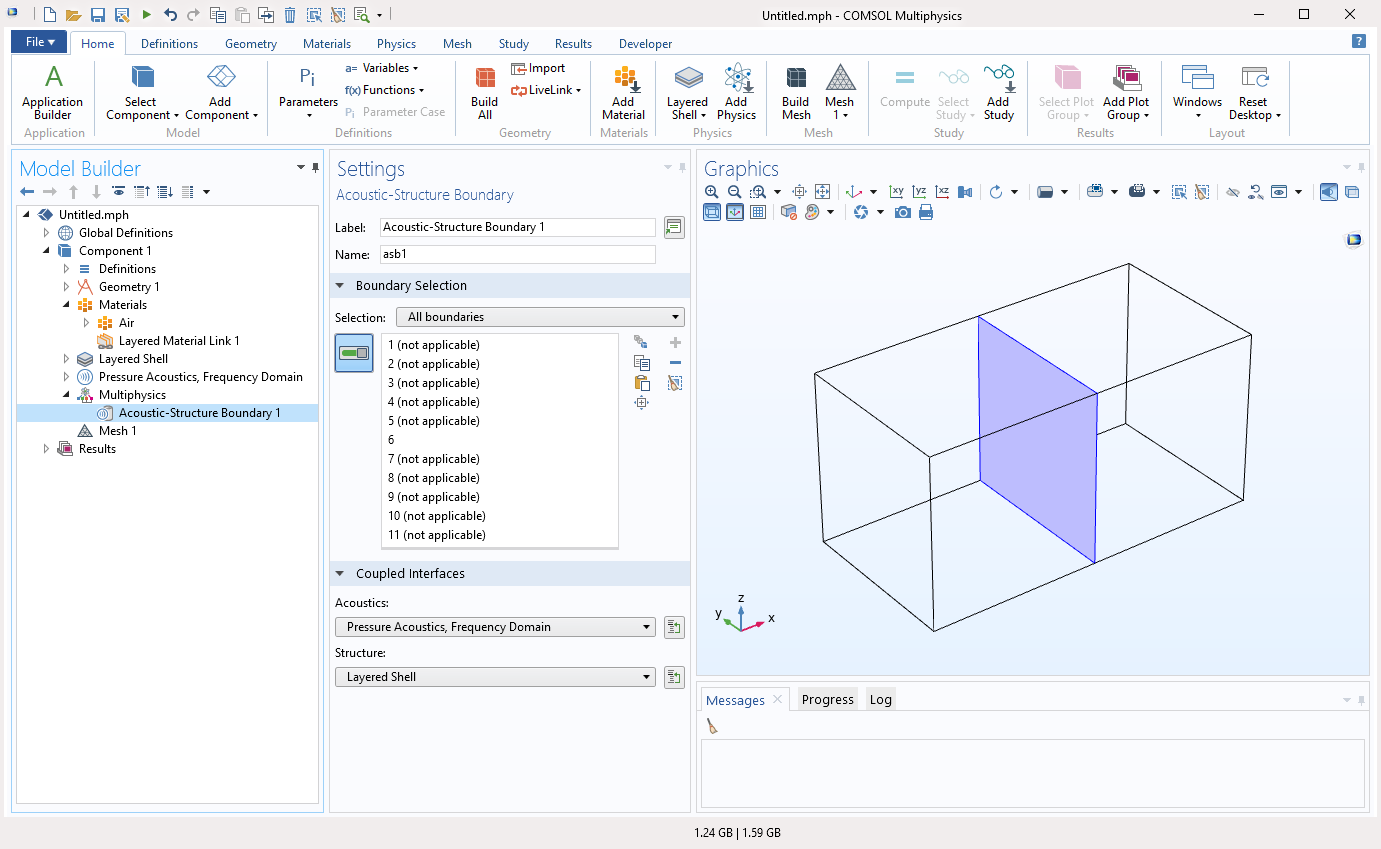Screen dimensions: 1381x849
Task: Collapse the Coupled Interfaces section
Action: pyautogui.click(x=340, y=574)
